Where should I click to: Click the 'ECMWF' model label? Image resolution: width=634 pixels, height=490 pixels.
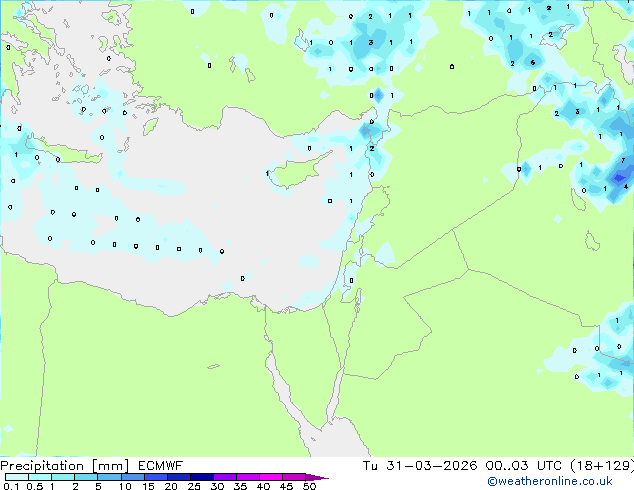click(x=161, y=466)
